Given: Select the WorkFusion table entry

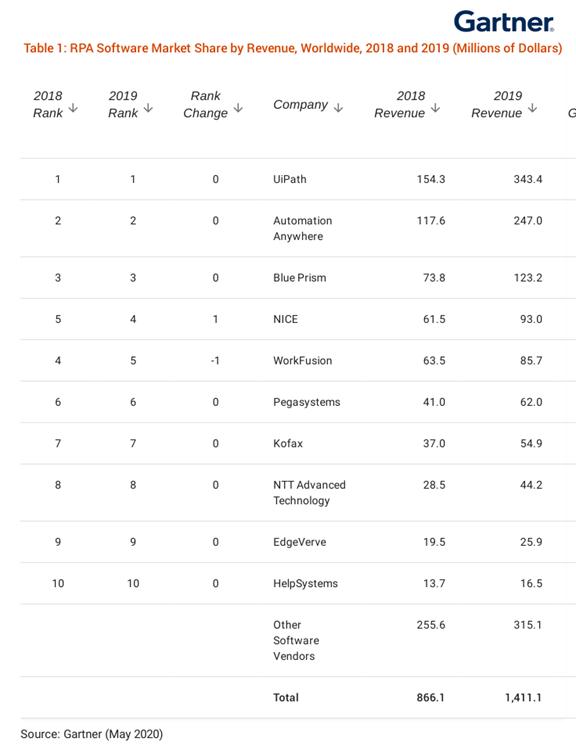Looking at the screenshot, I should [x=302, y=361].
